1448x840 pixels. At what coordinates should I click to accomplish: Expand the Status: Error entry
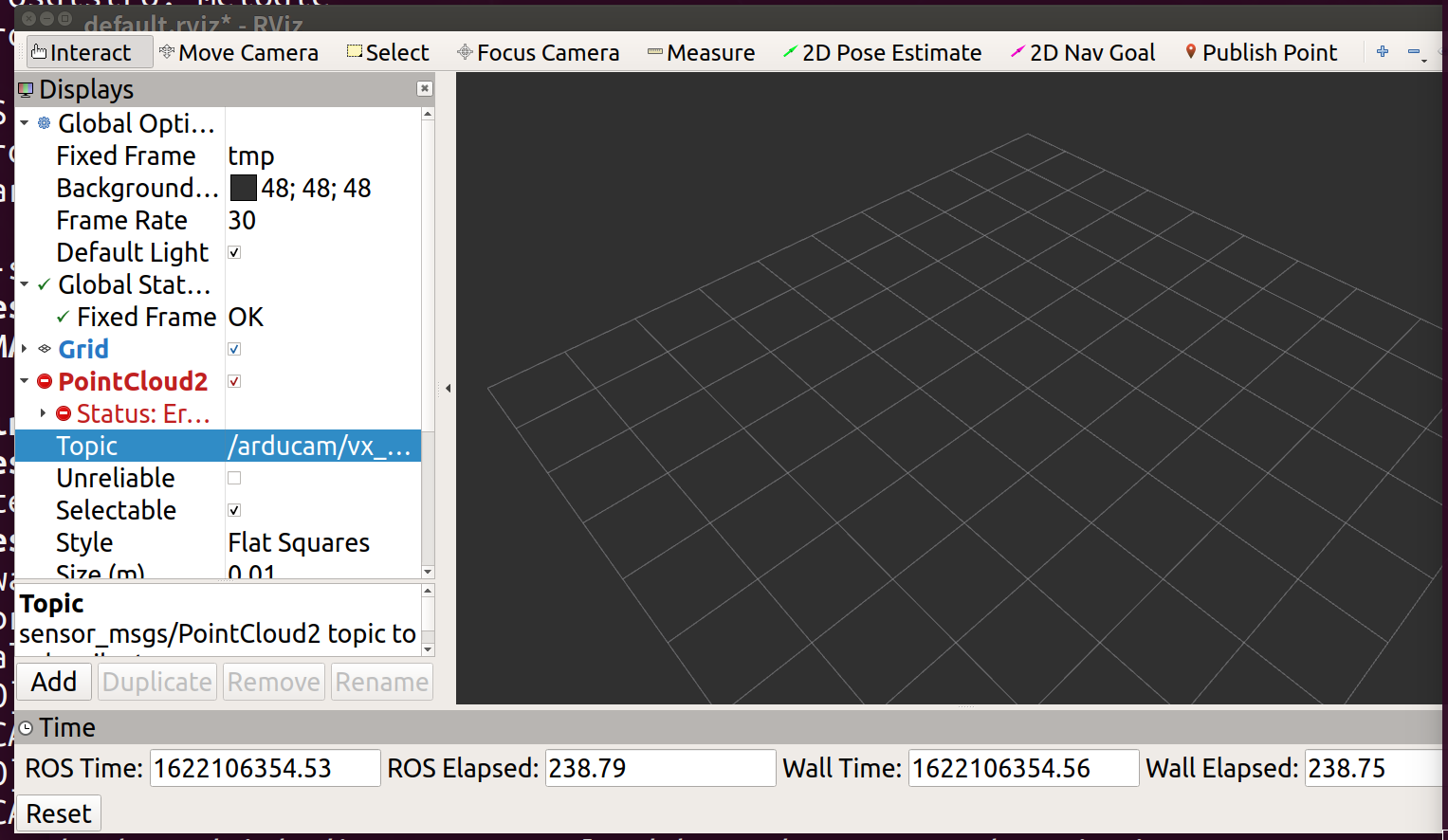pyautogui.click(x=42, y=413)
